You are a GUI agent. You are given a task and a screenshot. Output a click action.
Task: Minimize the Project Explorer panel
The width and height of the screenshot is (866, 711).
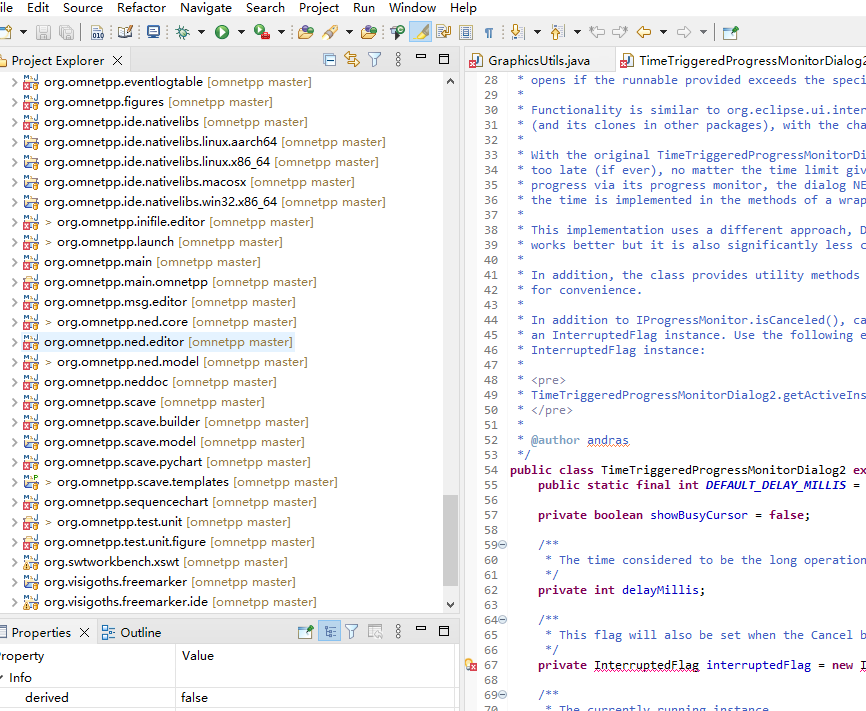(x=421, y=56)
